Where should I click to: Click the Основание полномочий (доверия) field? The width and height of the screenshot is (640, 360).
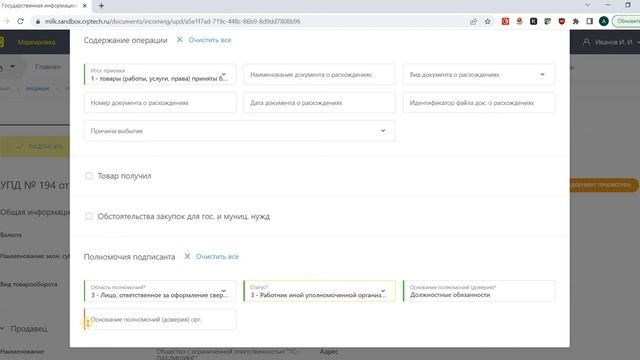(479, 291)
